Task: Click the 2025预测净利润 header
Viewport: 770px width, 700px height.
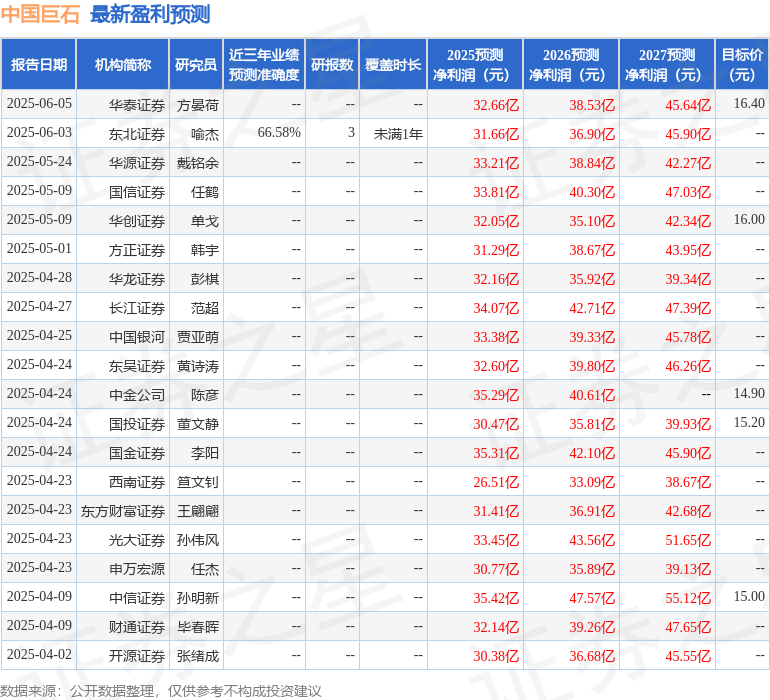Action: tap(475, 65)
